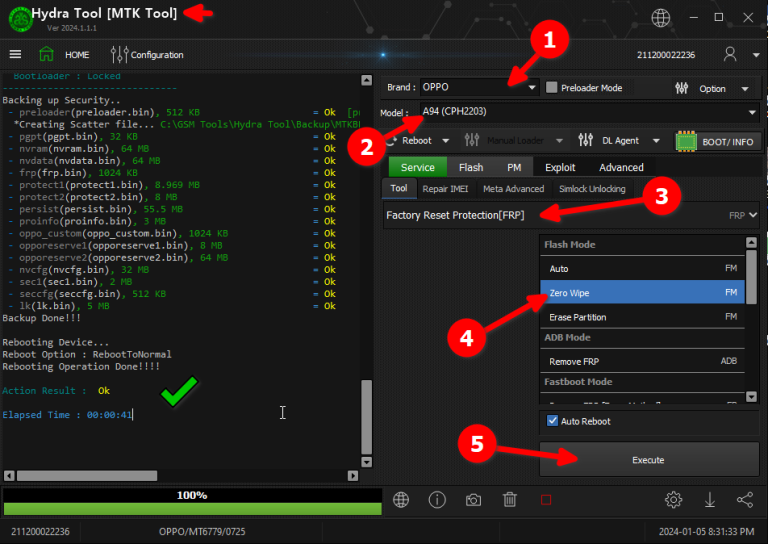Select the Tool sub-tab

(x=399, y=188)
